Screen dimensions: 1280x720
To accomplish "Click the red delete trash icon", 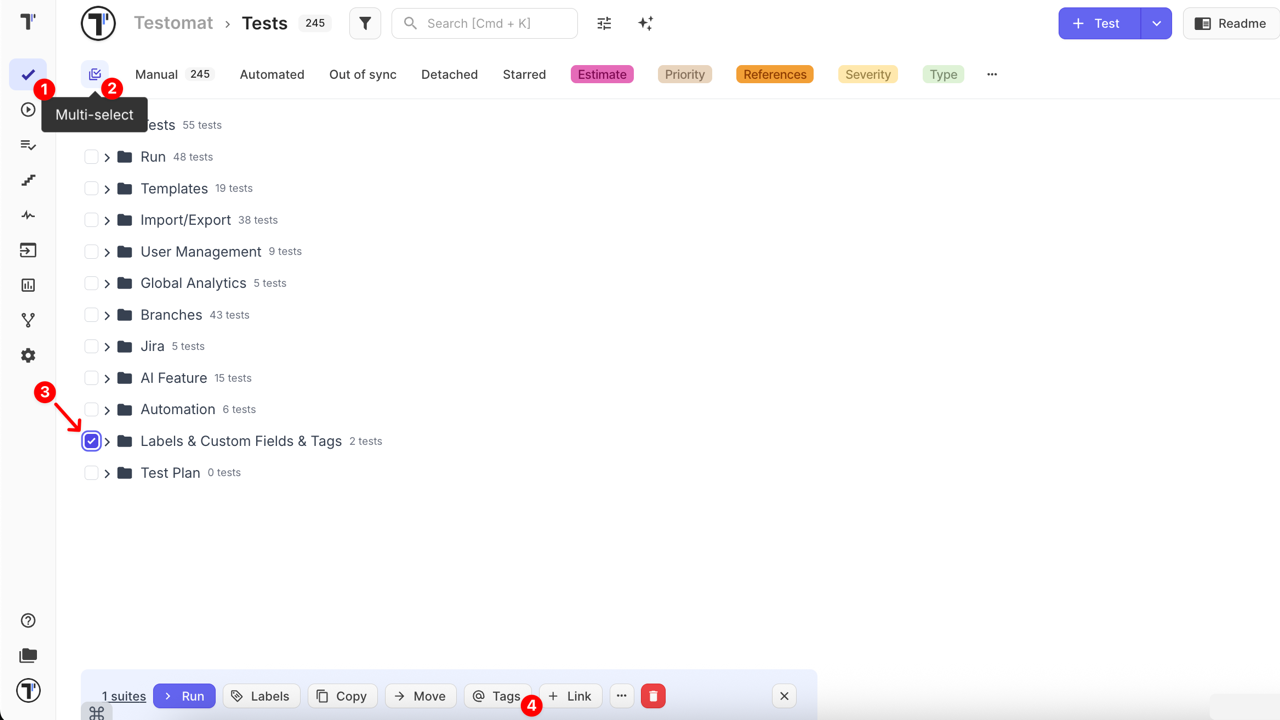I will [x=653, y=696].
